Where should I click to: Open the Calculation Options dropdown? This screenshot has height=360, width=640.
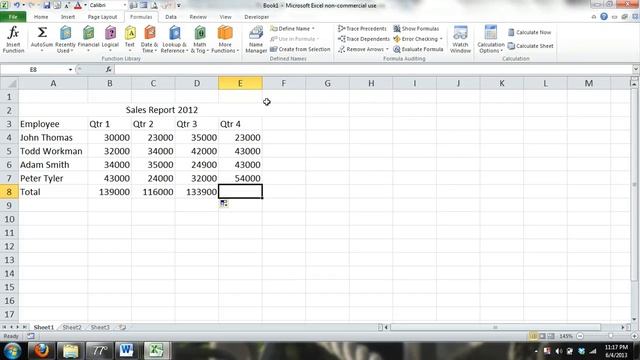pyautogui.click(x=491, y=39)
